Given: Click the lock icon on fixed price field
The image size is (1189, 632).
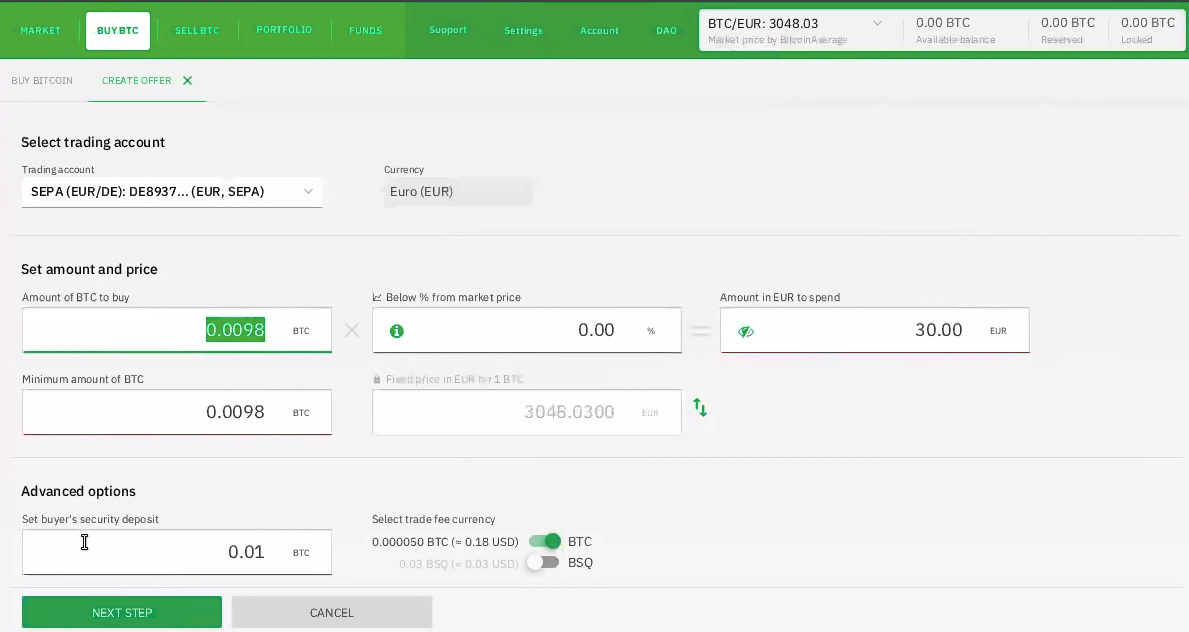Looking at the screenshot, I should (x=377, y=379).
